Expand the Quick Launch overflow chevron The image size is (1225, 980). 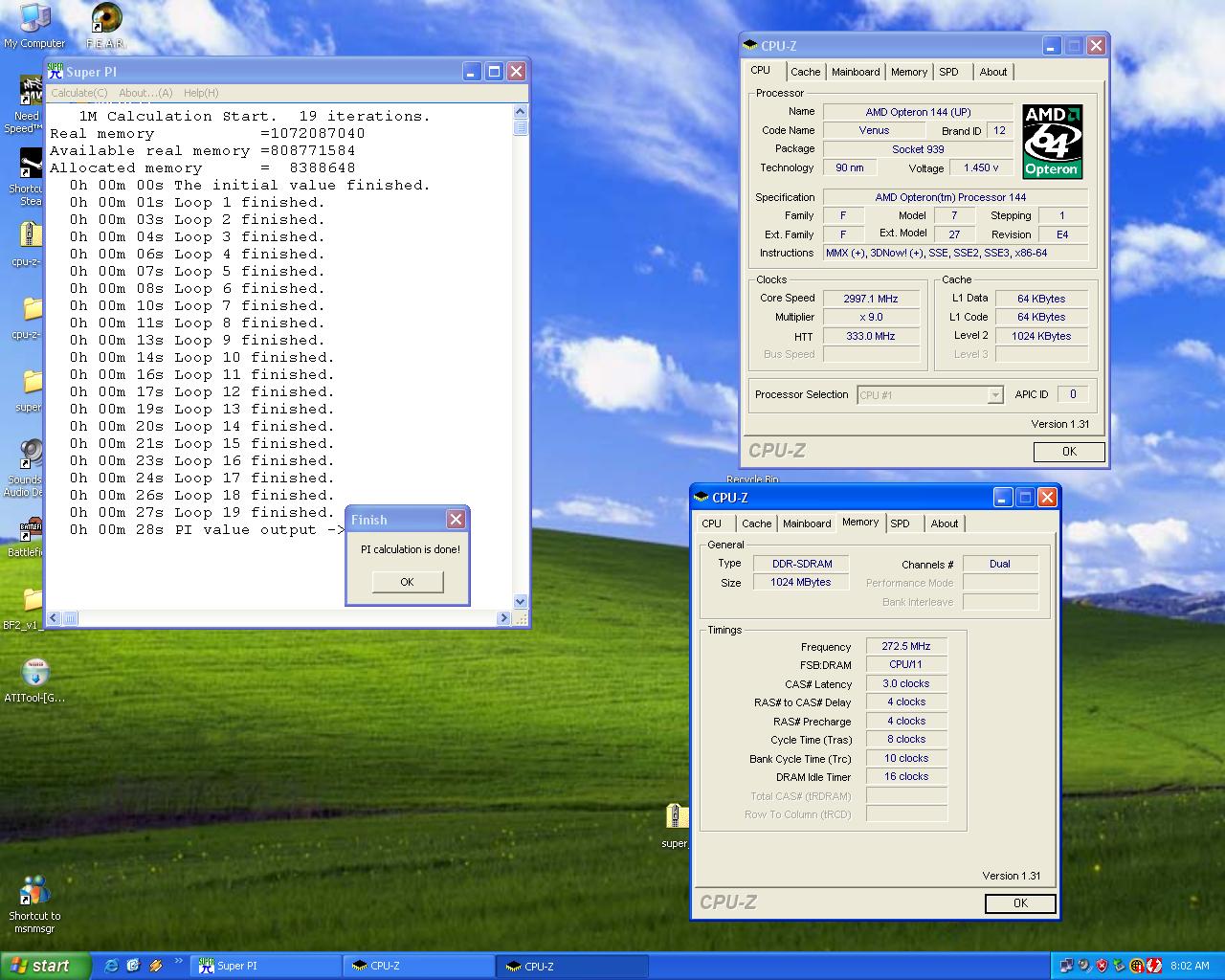pos(178,962)
